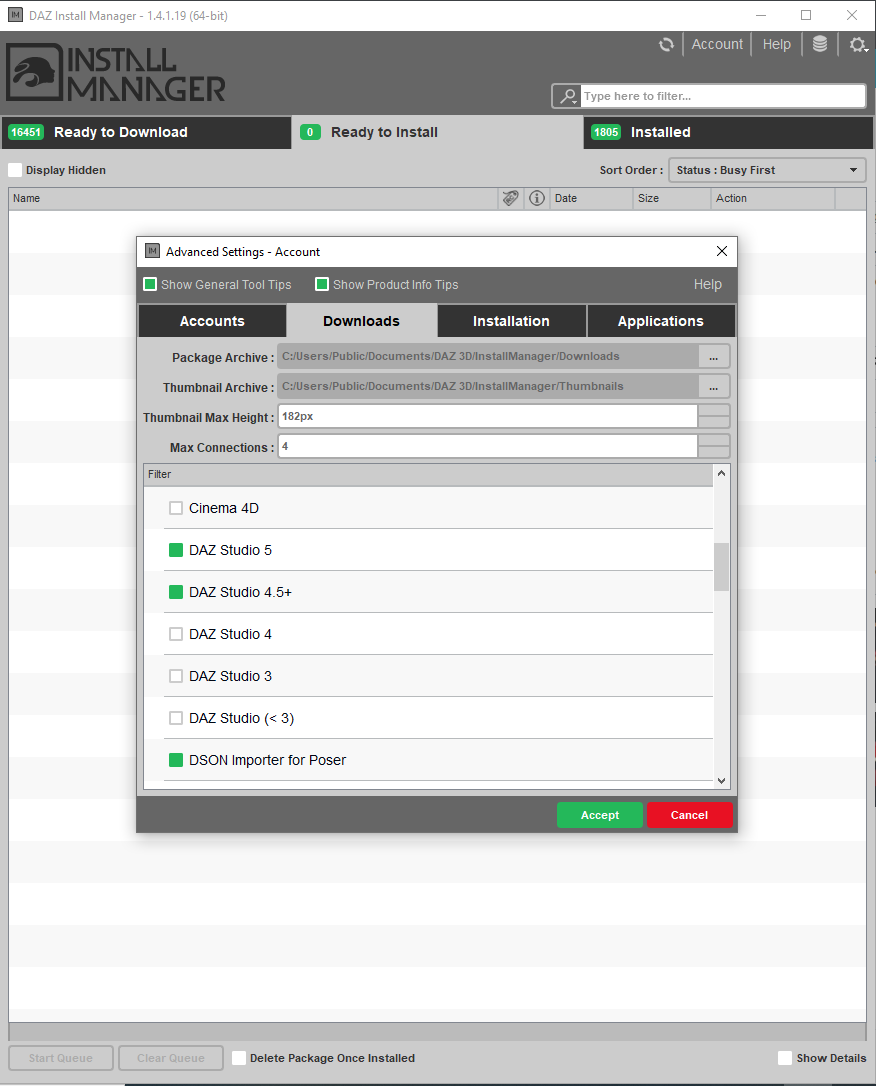Uncheck the DAZ Studio 4.5+ filter

coord(176,592)
